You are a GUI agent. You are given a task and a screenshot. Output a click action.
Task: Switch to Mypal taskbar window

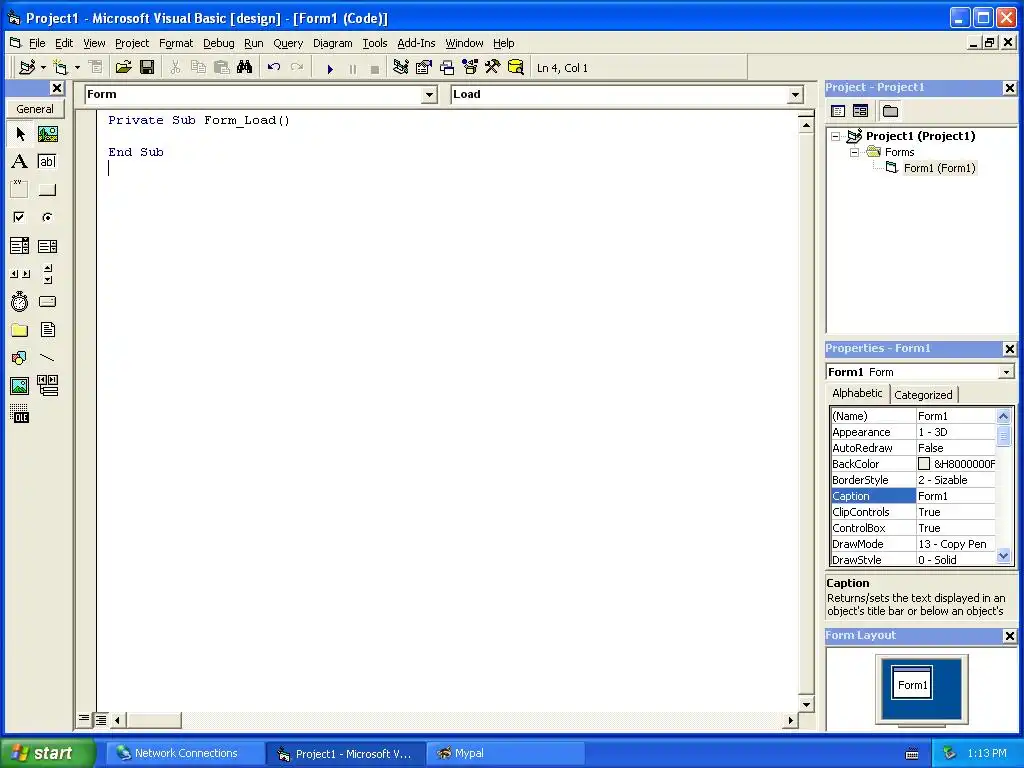tap(505, 754)
